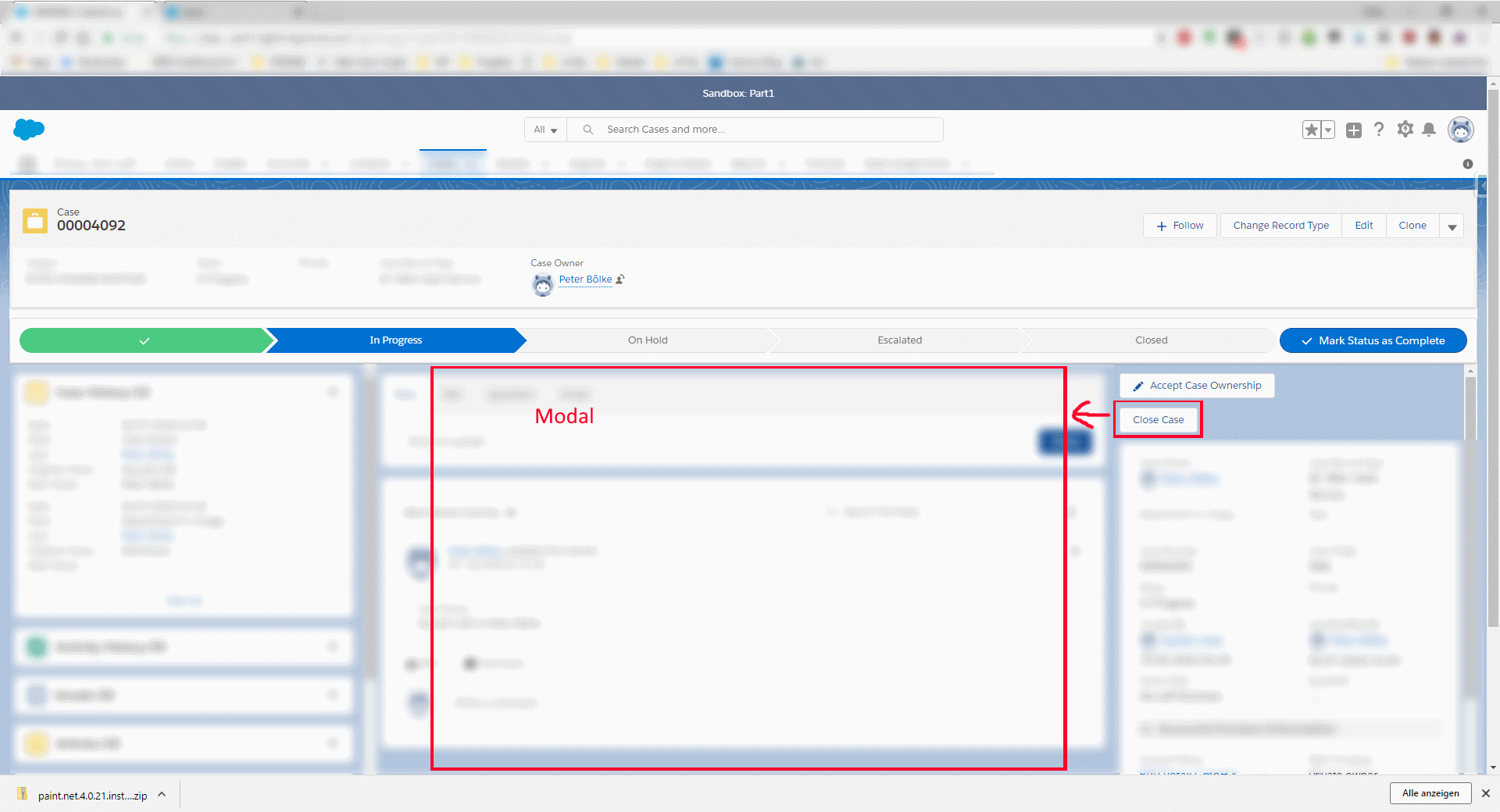Select the On Hold path stage
Image resolution: width=1500 pixels, height=812 pixels.
coord(648,340)
